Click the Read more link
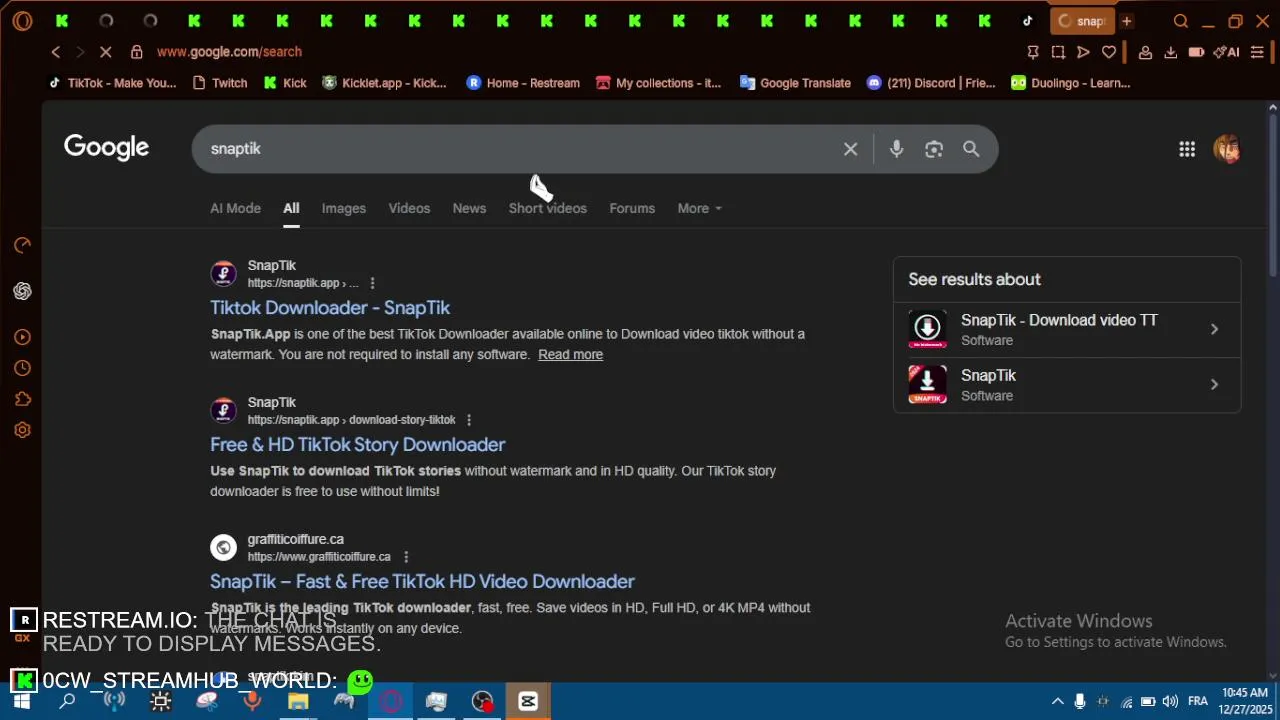1280x720 pixels. (570, 355)
